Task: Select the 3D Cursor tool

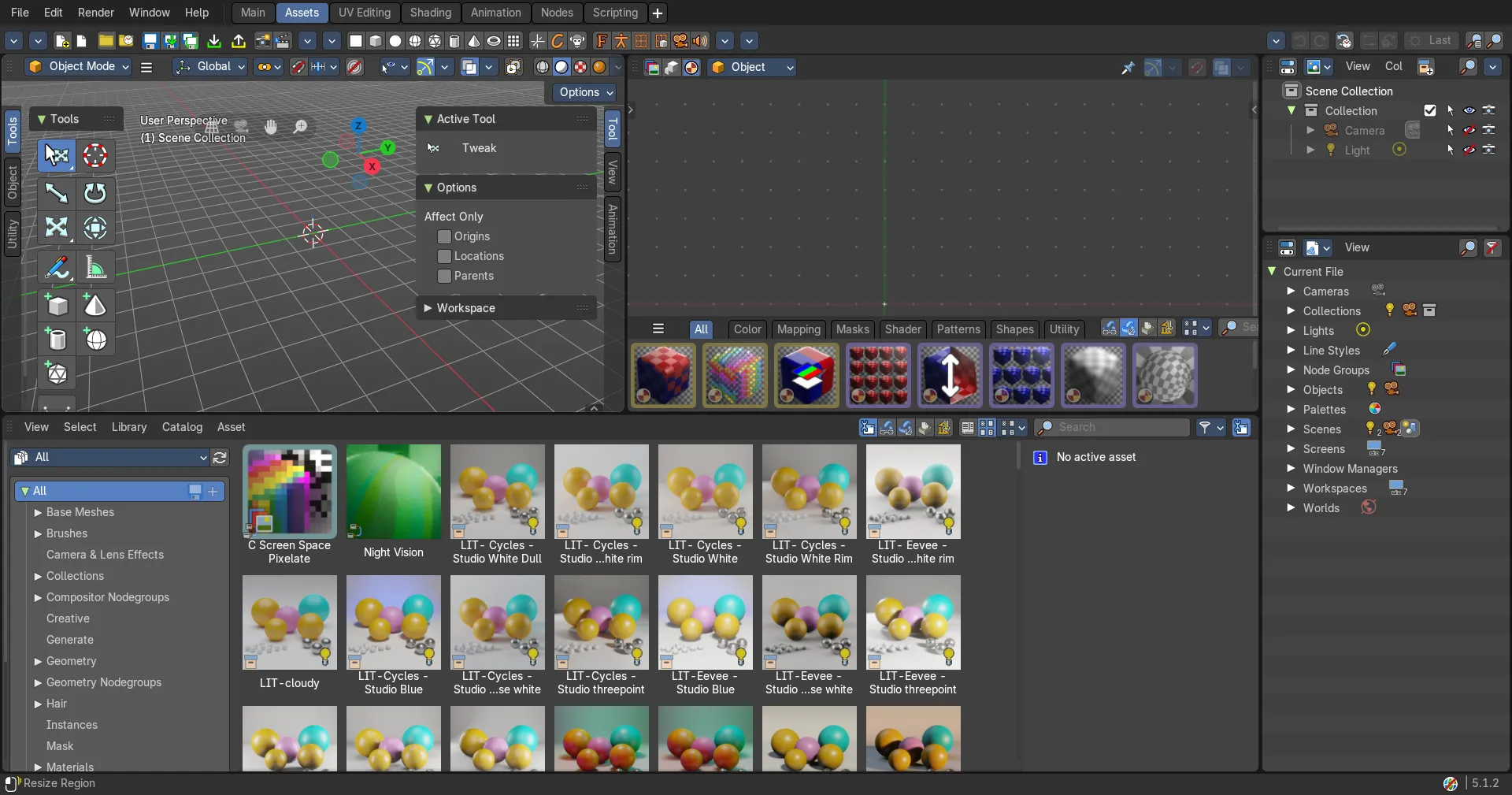Action: [95, 155]
